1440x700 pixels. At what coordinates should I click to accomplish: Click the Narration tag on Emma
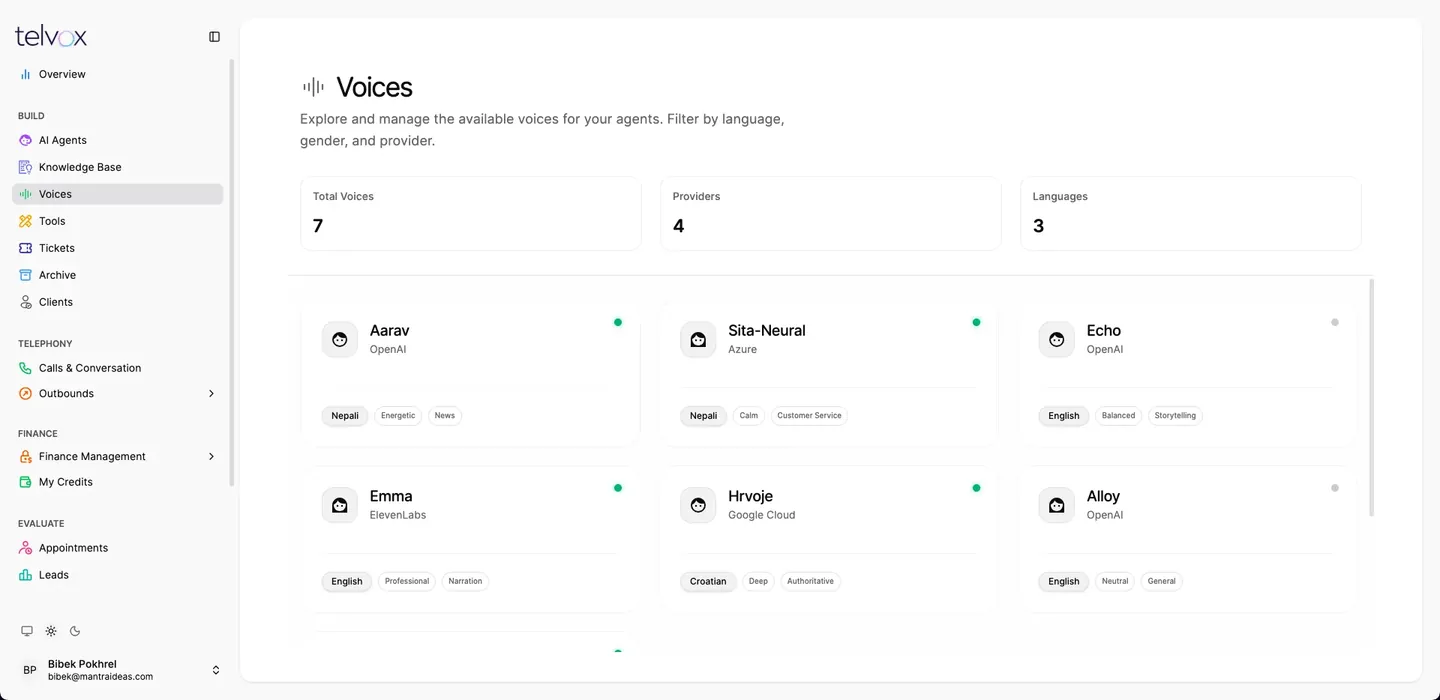465,582
